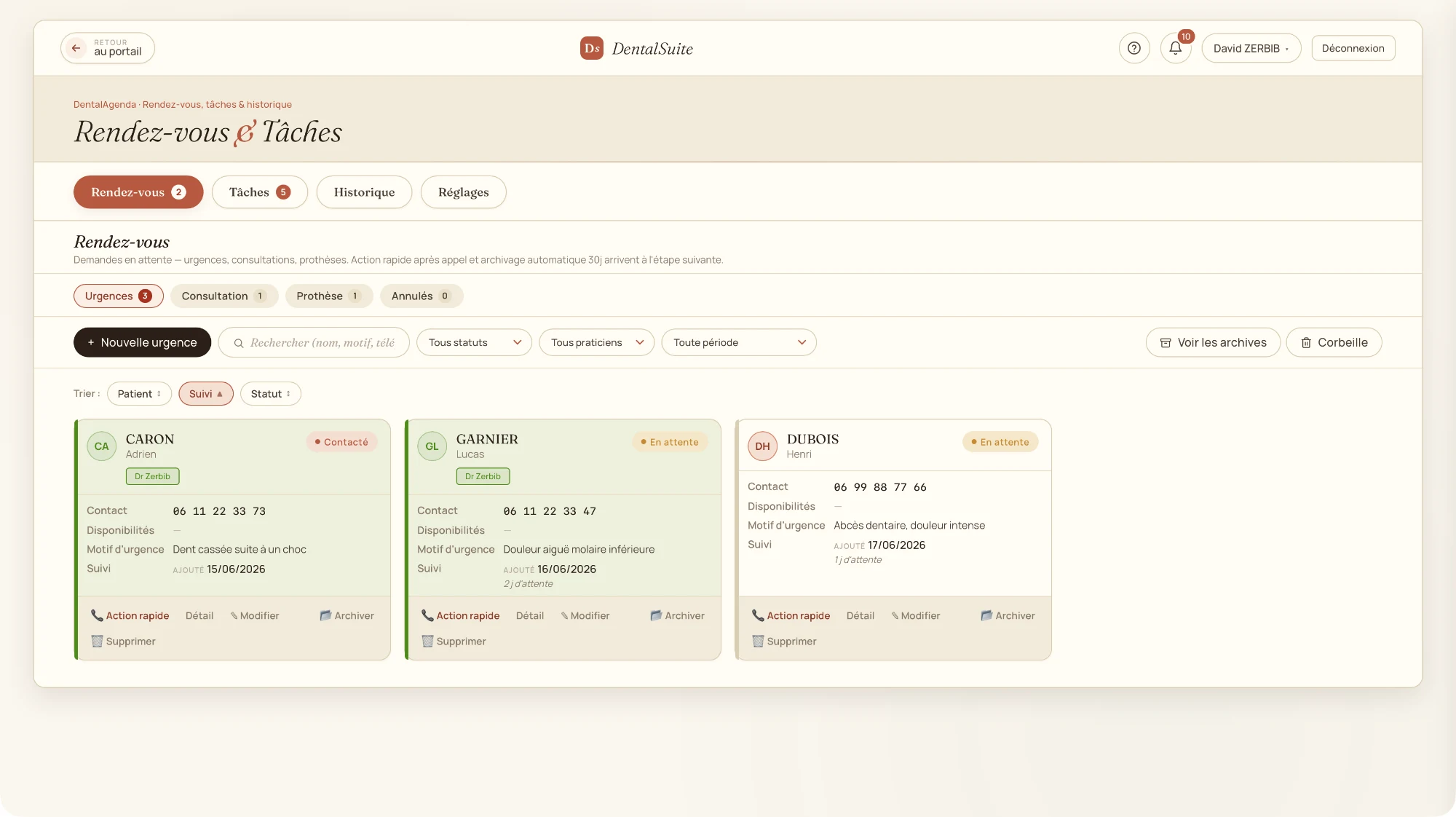
Task: Click the Contacté status badge on CARON
Action: (x=341, y=442)
